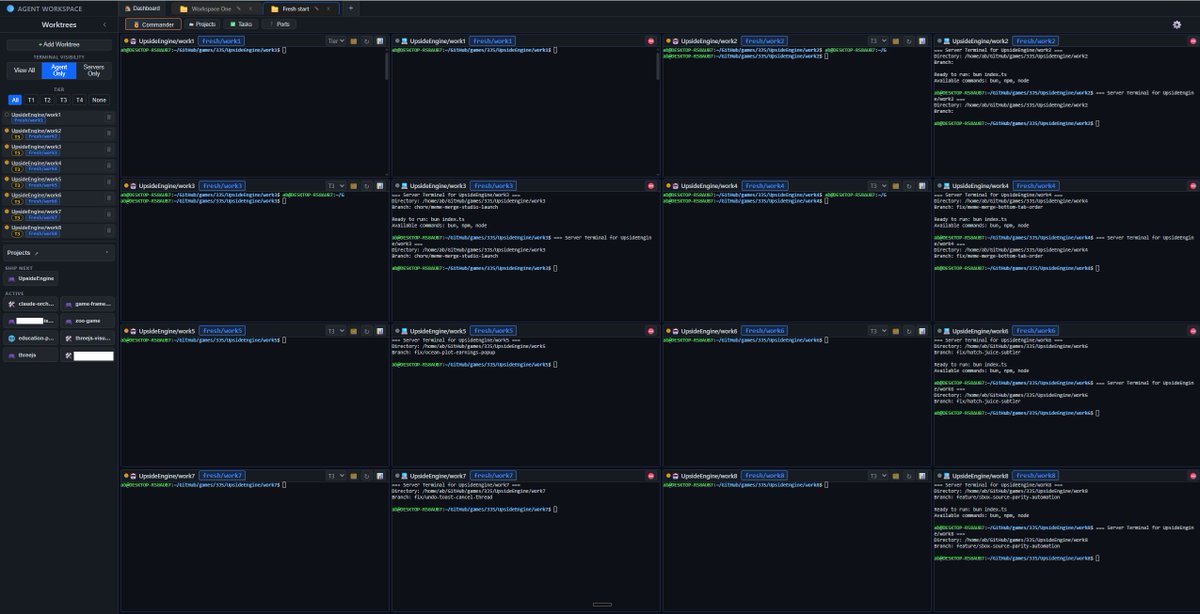The image size is (1200, 614).
Task: Open tier dropdown in work6 agent terminal
Action: coord(879,330)
